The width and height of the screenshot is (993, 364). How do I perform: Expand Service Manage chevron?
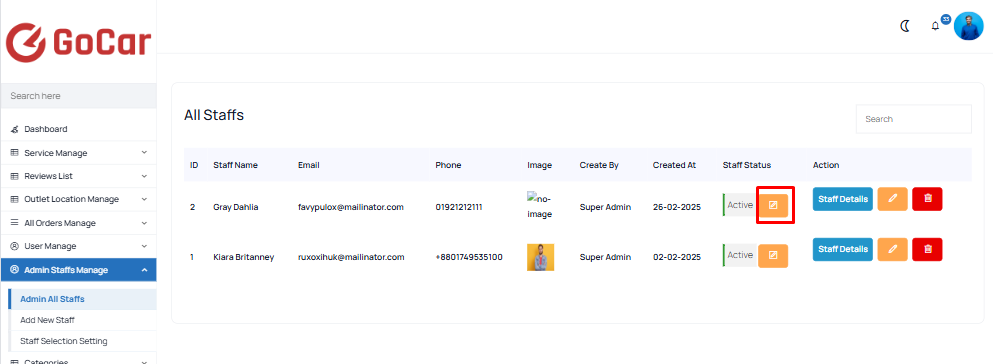coord(144,153)
